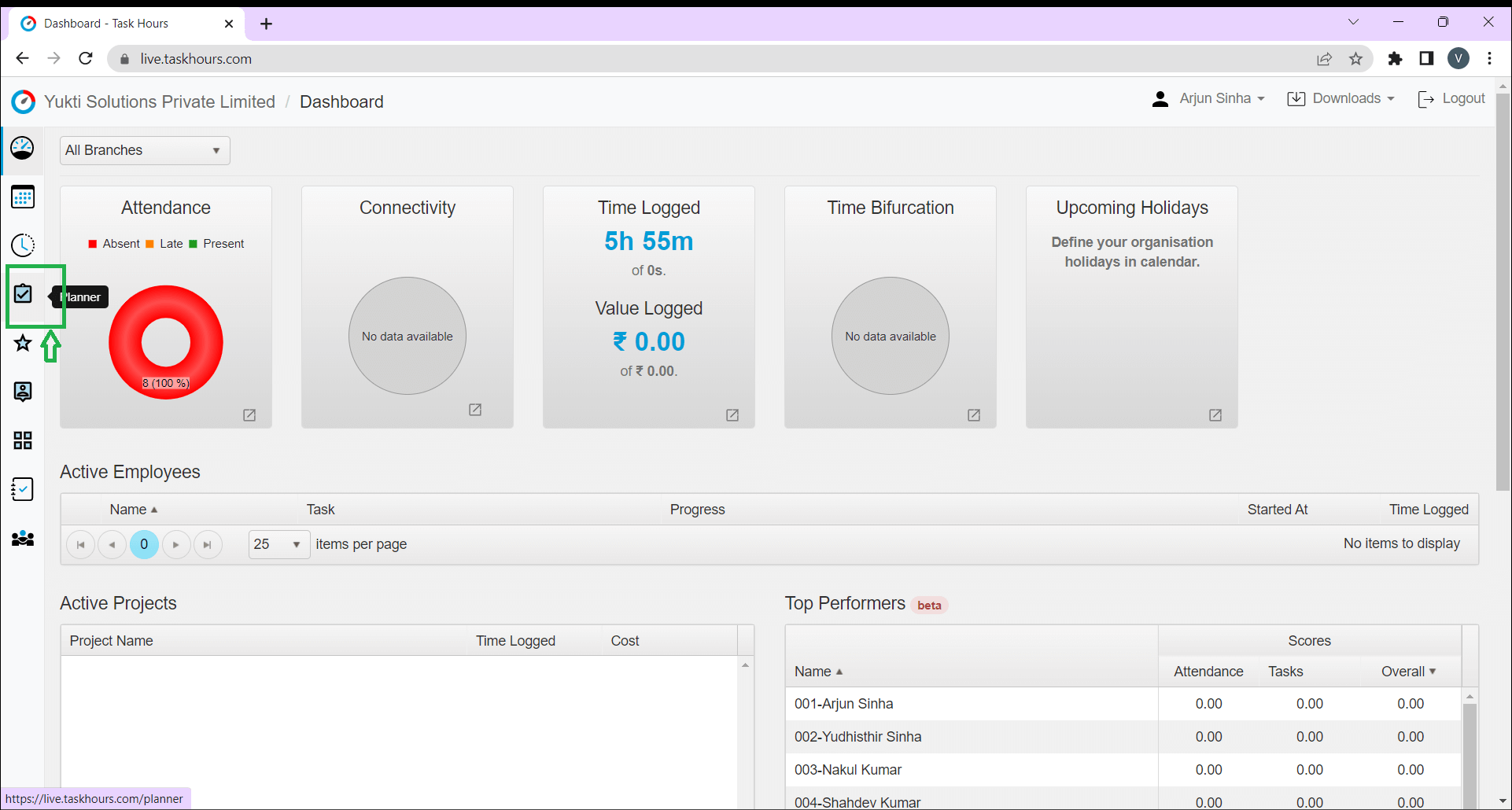The width and height of the screenshot is (1512, 810).
Task: Open the Downloads dropdown menu
Action: tap(1341, 99)
